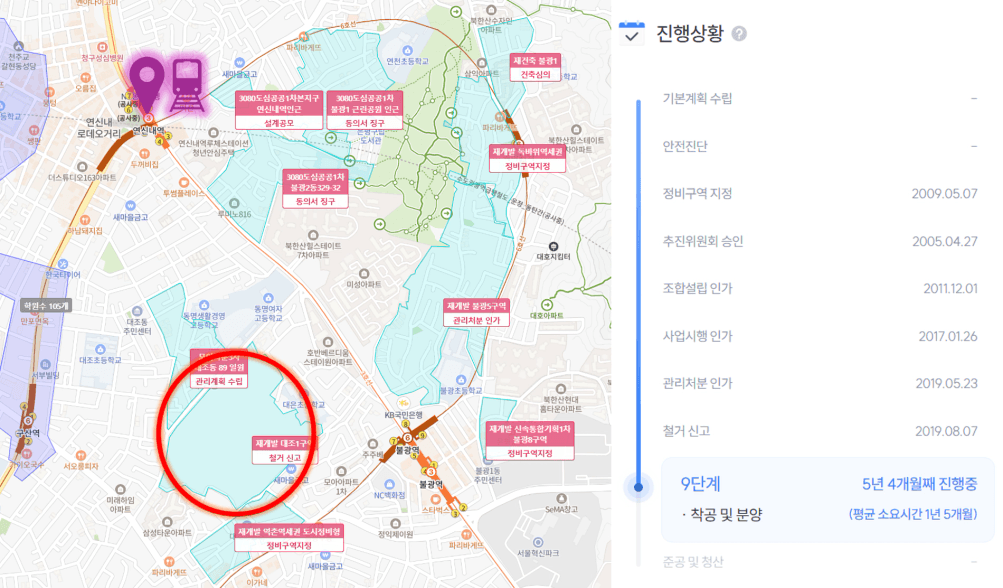Click the calendar check icon beside 진행상황
The height and width of the screenshot is (588, 1003).
coord(632,33)
